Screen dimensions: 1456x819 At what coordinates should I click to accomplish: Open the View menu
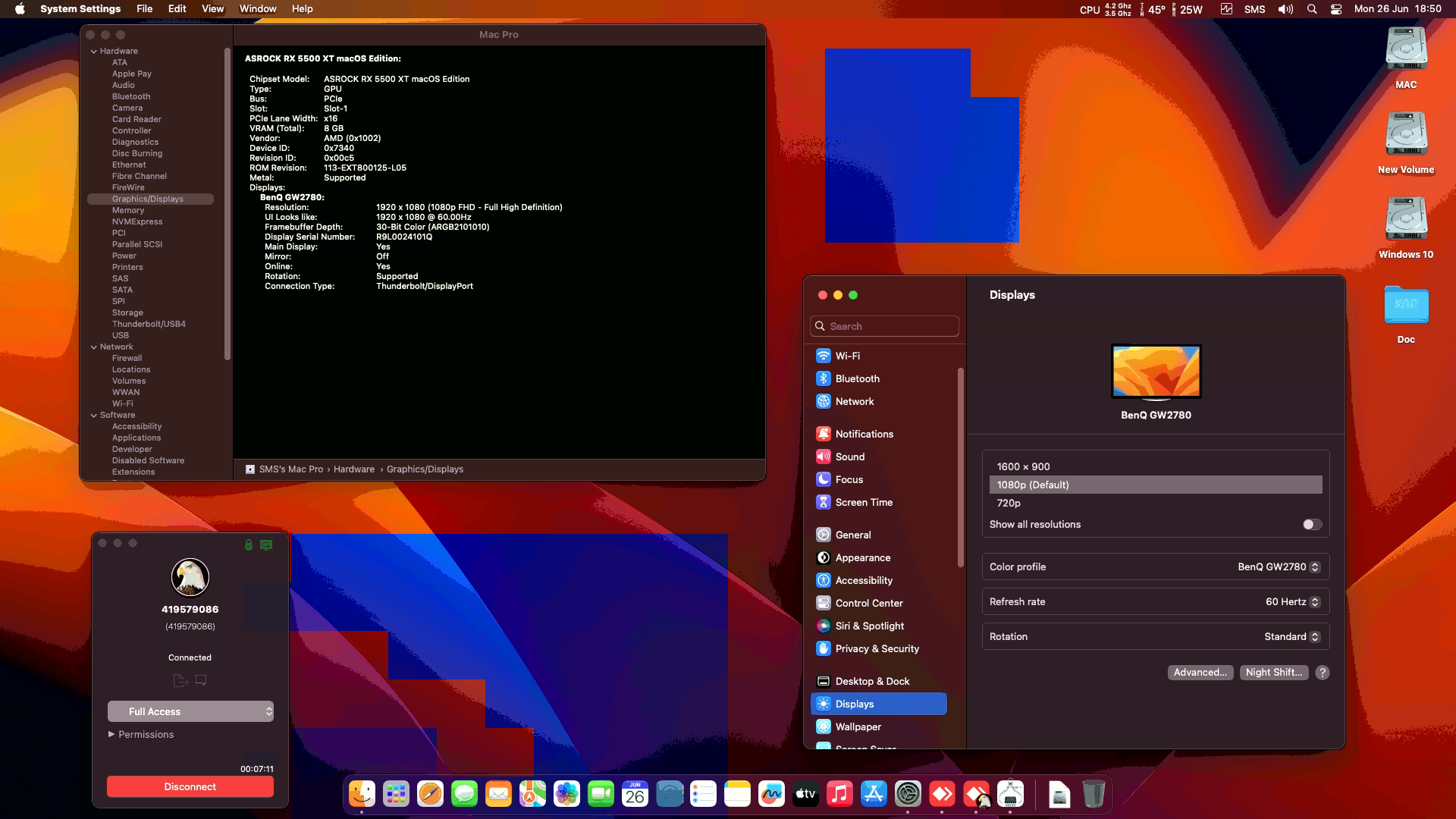click(212, 9)
